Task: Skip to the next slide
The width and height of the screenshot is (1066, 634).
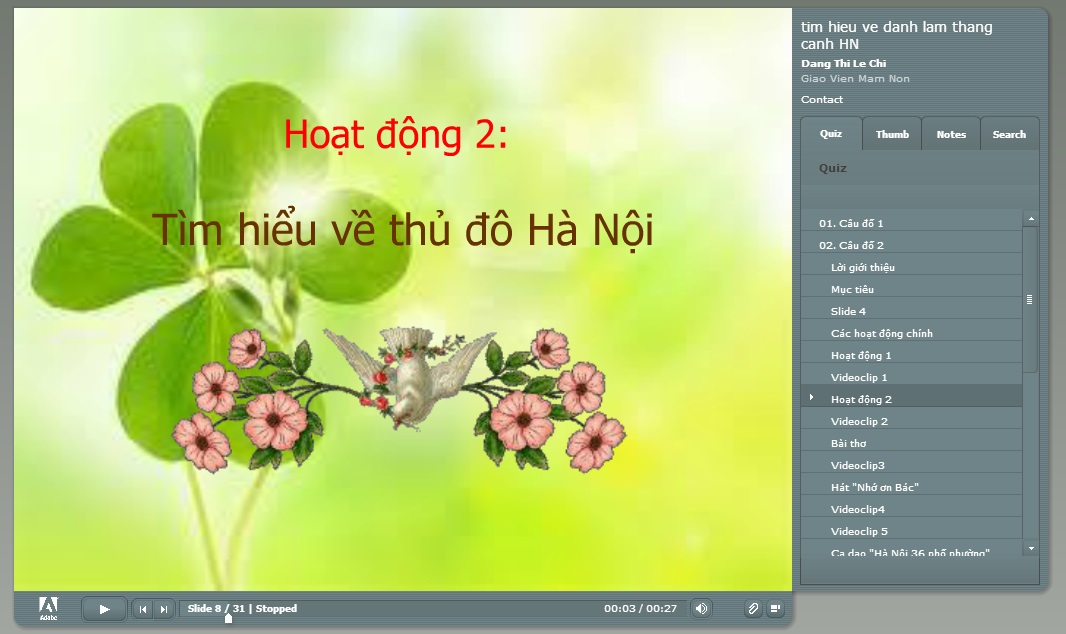Action: click(163, 609)
